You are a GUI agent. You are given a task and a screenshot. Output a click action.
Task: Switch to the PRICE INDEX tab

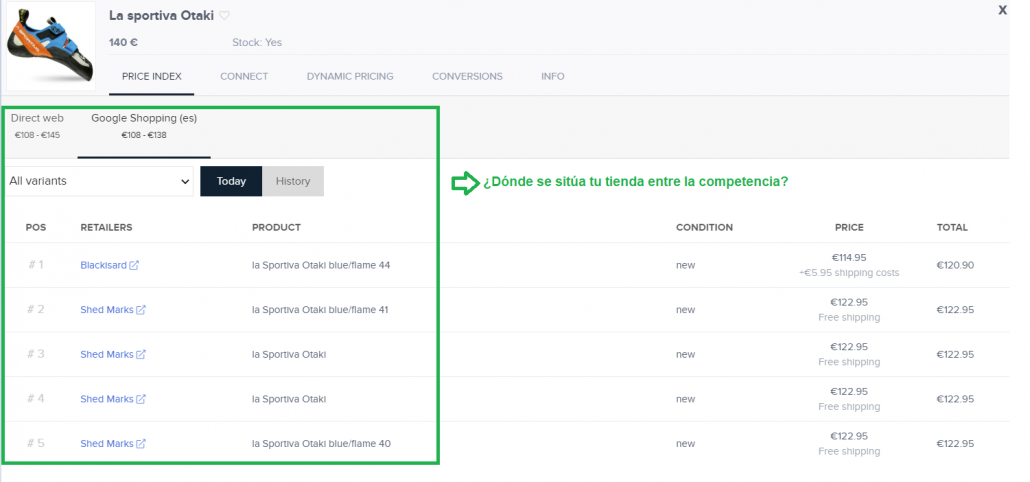point(152,76)
